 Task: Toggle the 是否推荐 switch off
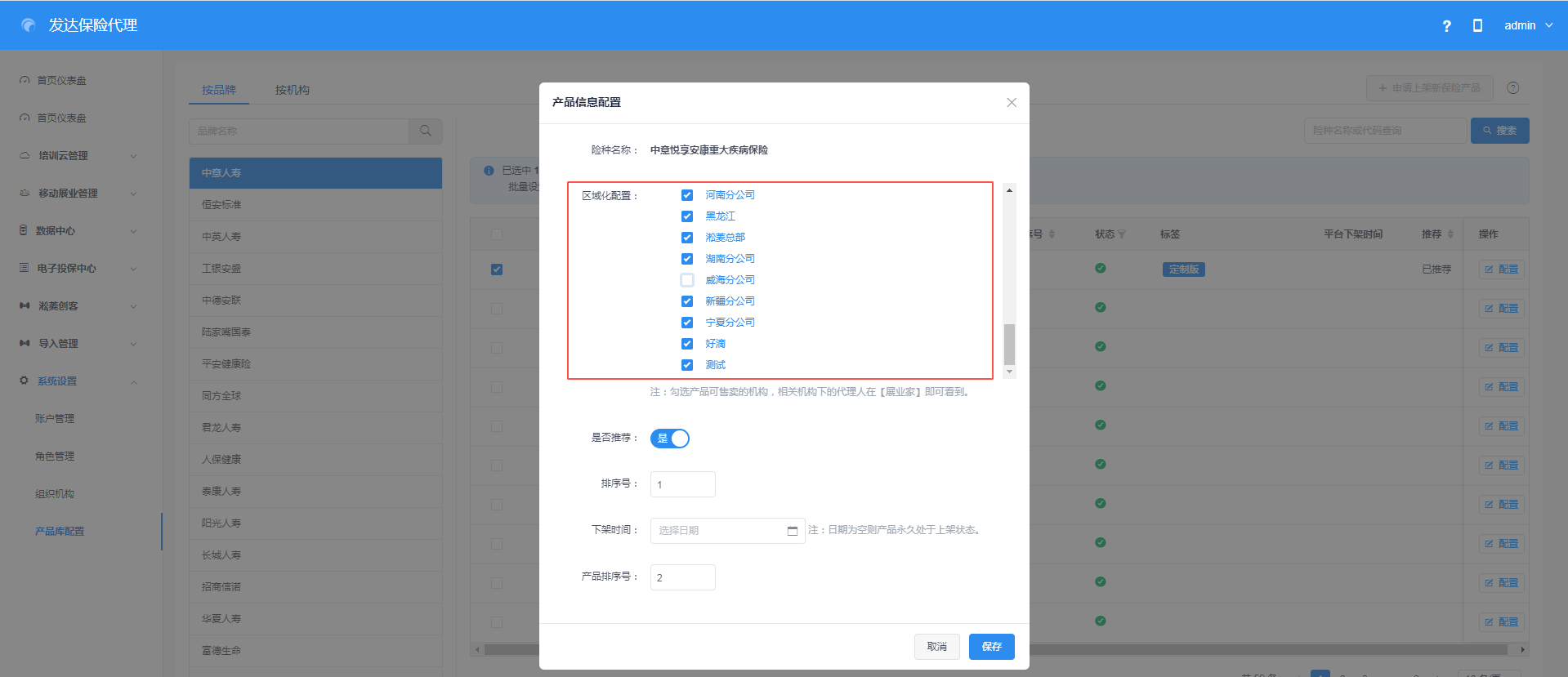pos(670,439)
